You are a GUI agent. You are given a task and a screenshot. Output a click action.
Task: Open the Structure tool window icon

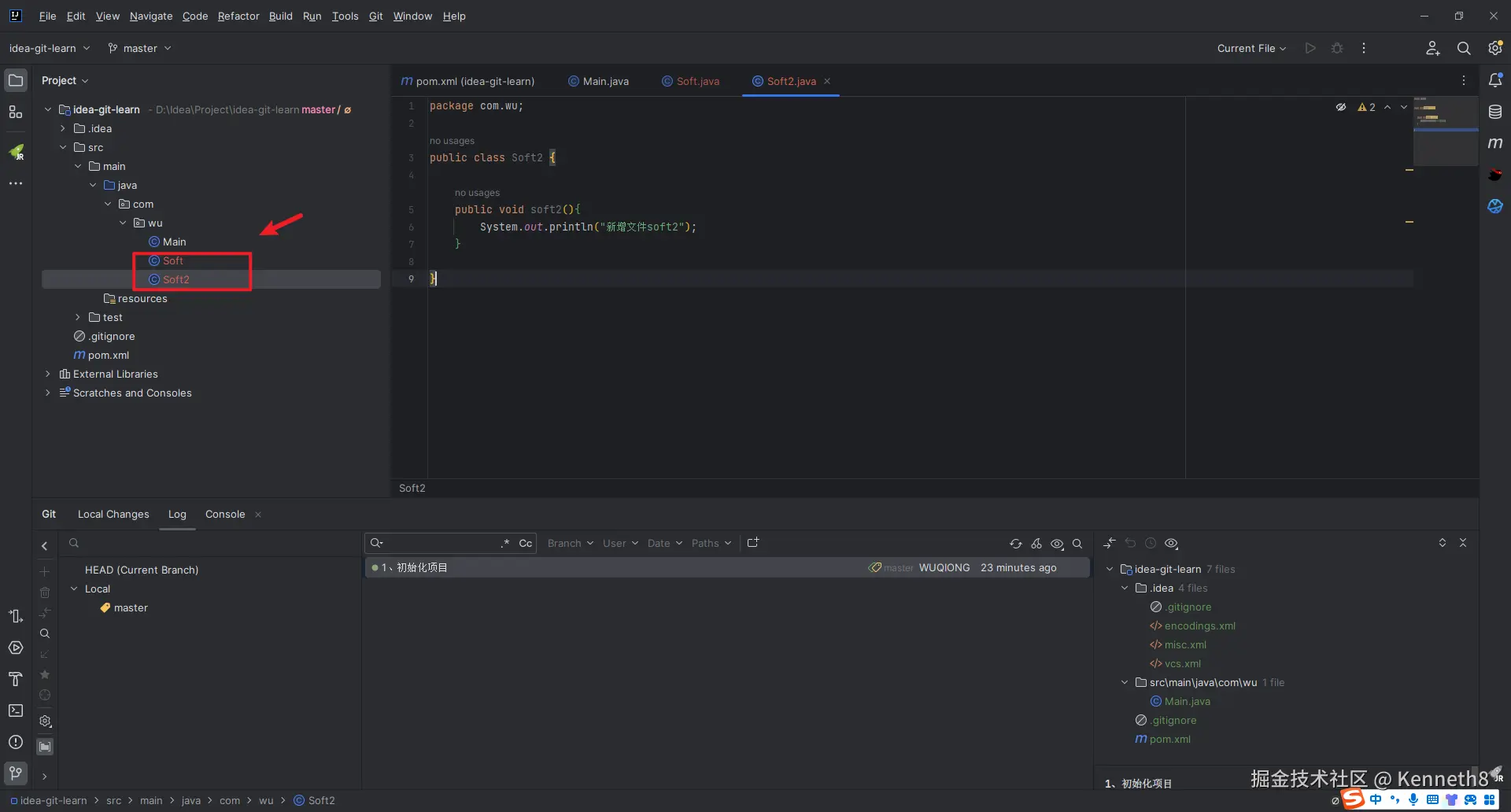click(16, 113)
